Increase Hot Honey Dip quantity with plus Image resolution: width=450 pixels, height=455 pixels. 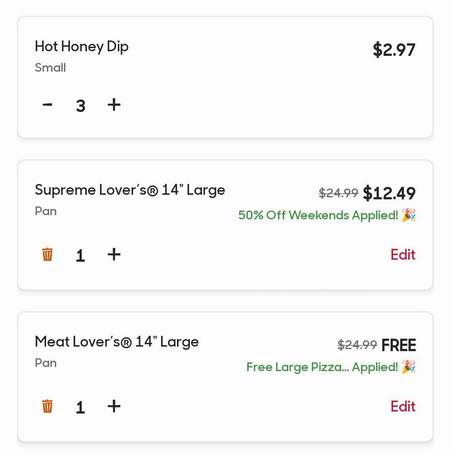tap(114, 105)
